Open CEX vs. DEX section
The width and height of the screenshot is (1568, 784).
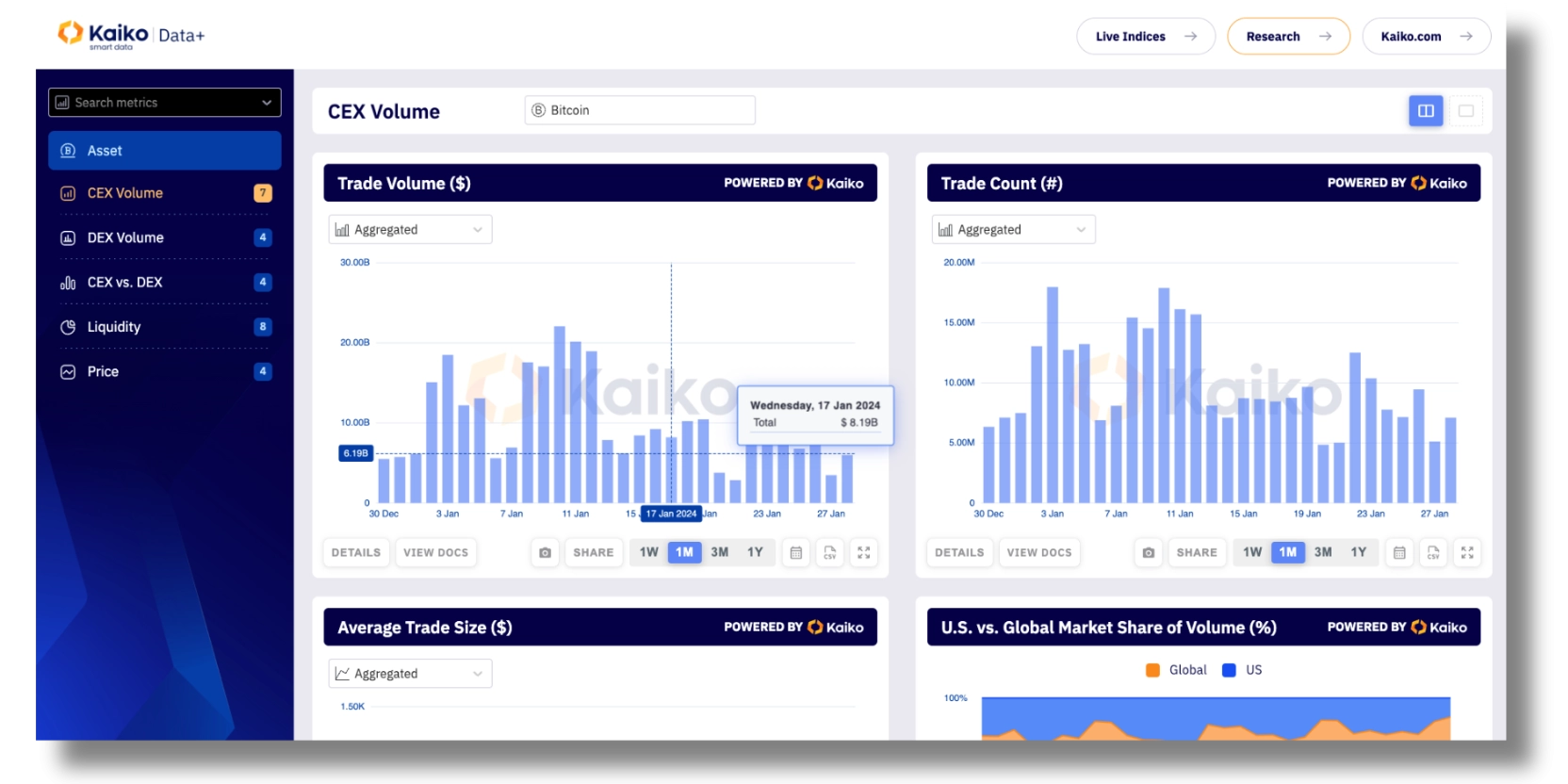165,282
